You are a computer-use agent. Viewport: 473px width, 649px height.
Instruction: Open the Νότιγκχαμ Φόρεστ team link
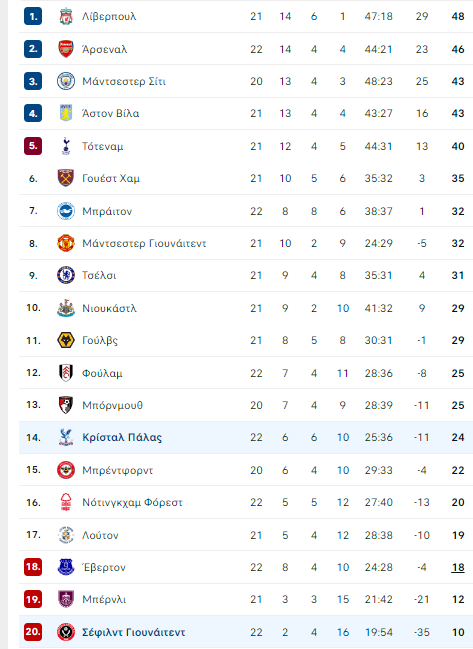point(132,502)
